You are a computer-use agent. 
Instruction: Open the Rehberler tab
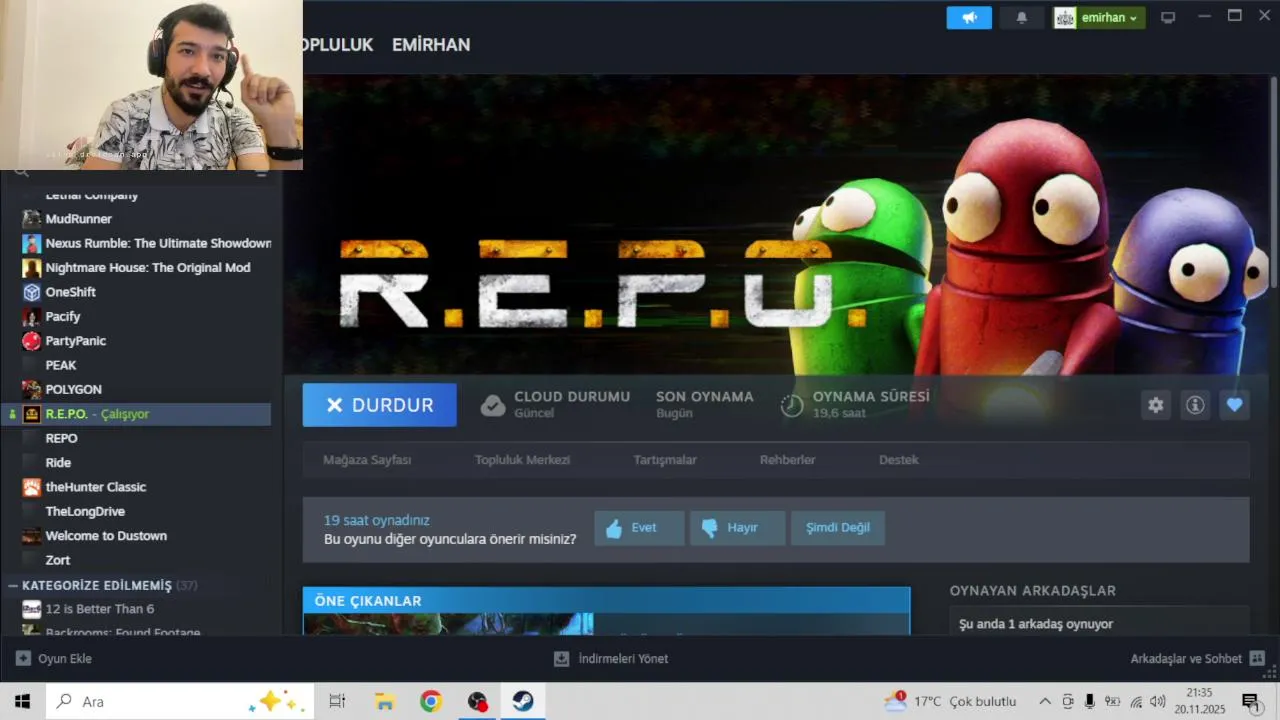788,460
